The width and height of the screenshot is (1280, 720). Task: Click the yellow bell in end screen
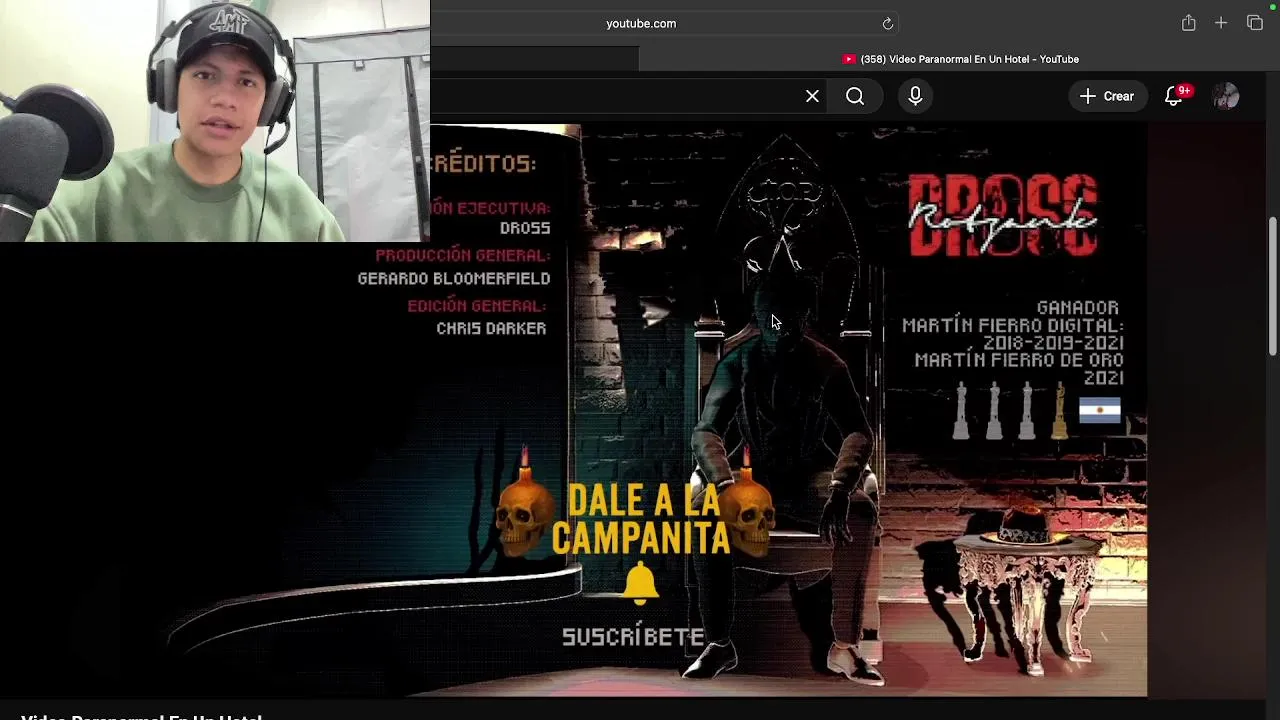click(x=640, y=583)
